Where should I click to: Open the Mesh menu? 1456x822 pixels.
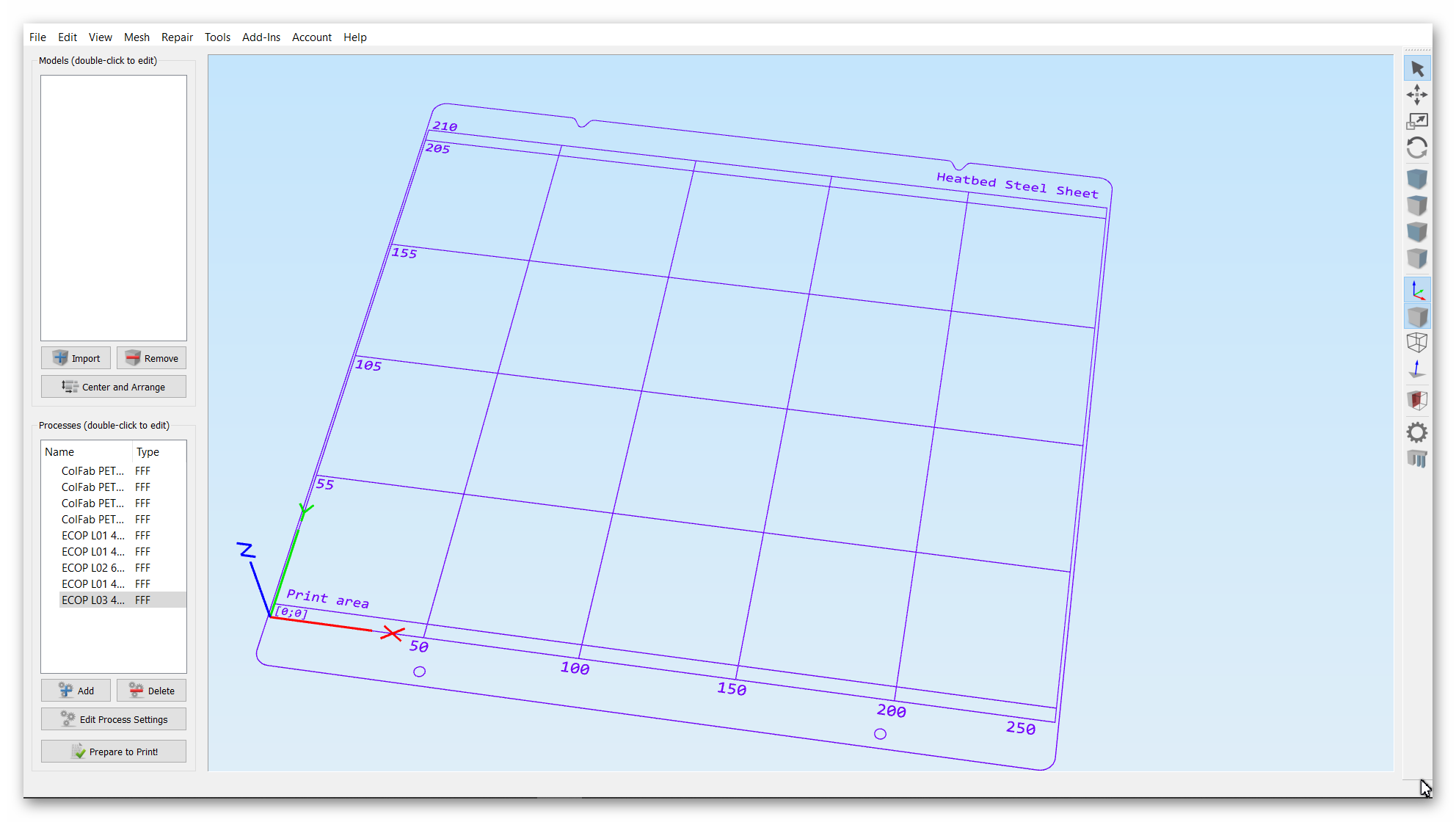point(136,37)
